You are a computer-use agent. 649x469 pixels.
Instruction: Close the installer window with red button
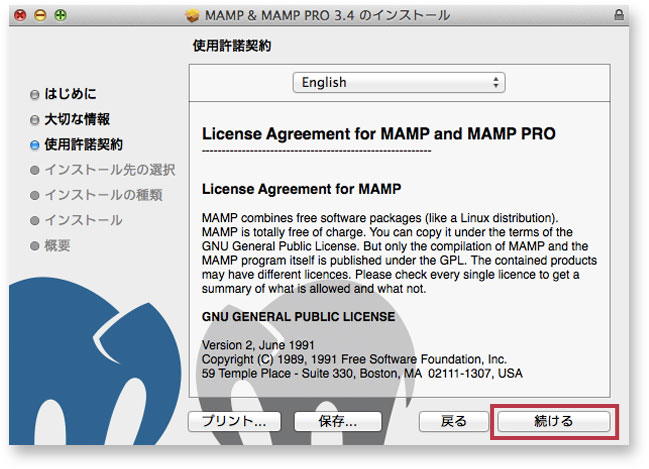[20, 16]
